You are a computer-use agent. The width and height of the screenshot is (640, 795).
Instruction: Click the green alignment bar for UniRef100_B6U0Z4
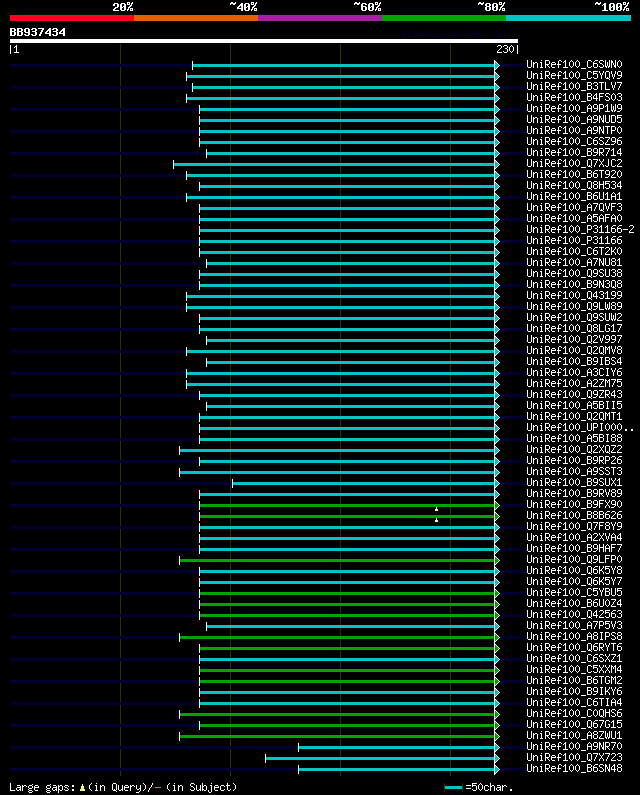(347, 604)
